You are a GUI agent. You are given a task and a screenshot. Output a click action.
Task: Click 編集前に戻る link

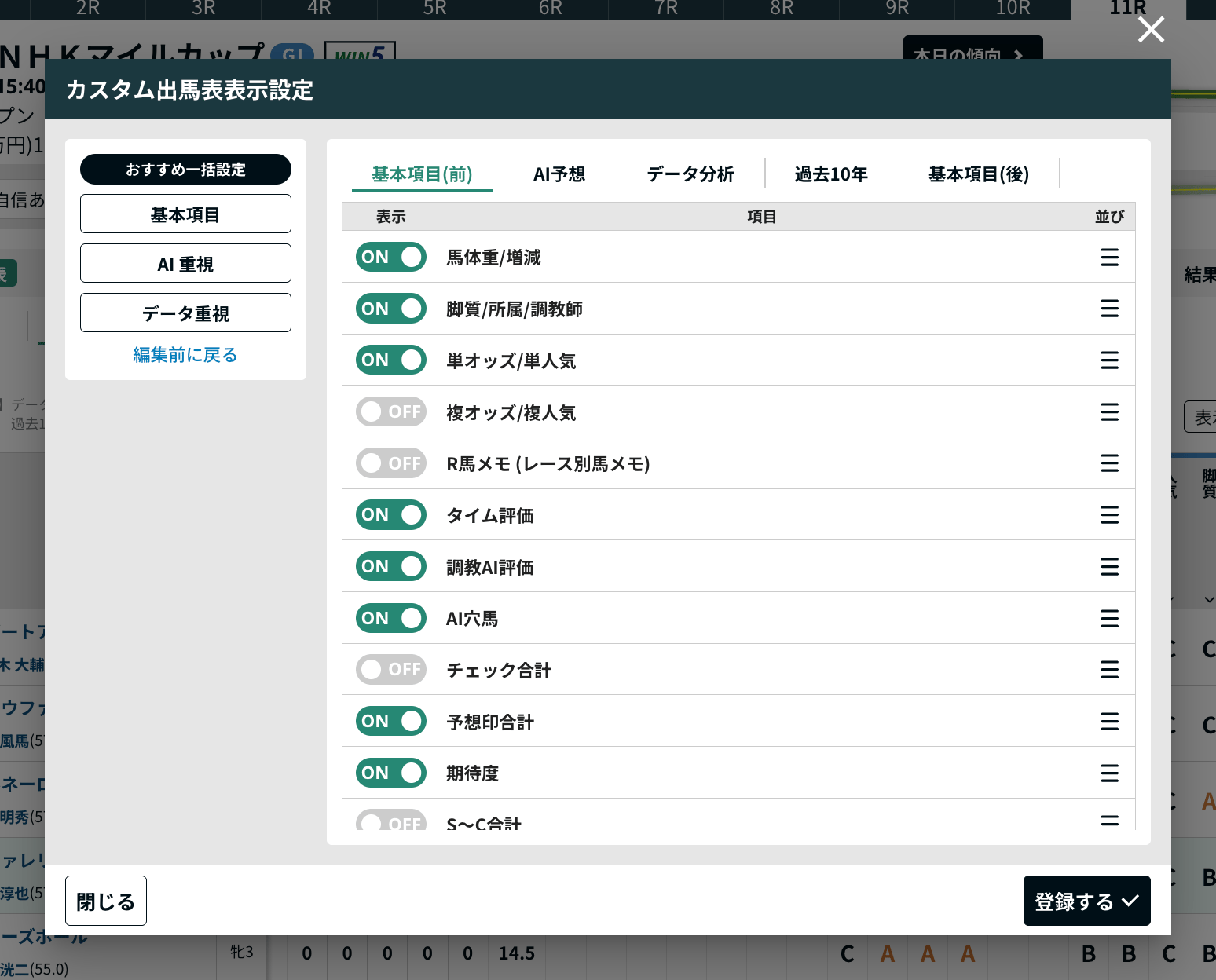click(x=185, y=355)
